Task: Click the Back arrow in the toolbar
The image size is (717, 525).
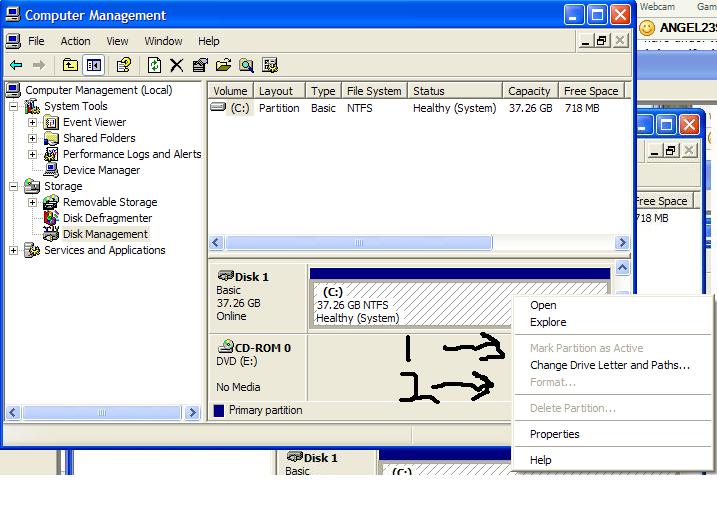Action: click(x=16, y=65)
